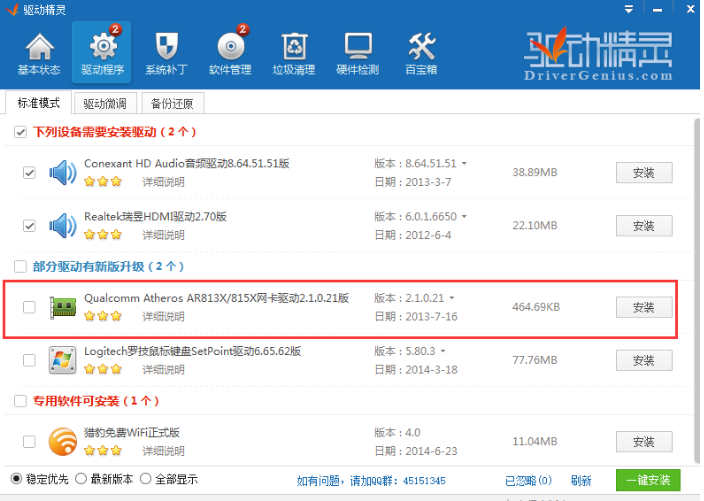This screenshot has width=704, height=501.
Task: Open 详细说明 for Conexant HD Audio
Action: [x=163, y=182]
